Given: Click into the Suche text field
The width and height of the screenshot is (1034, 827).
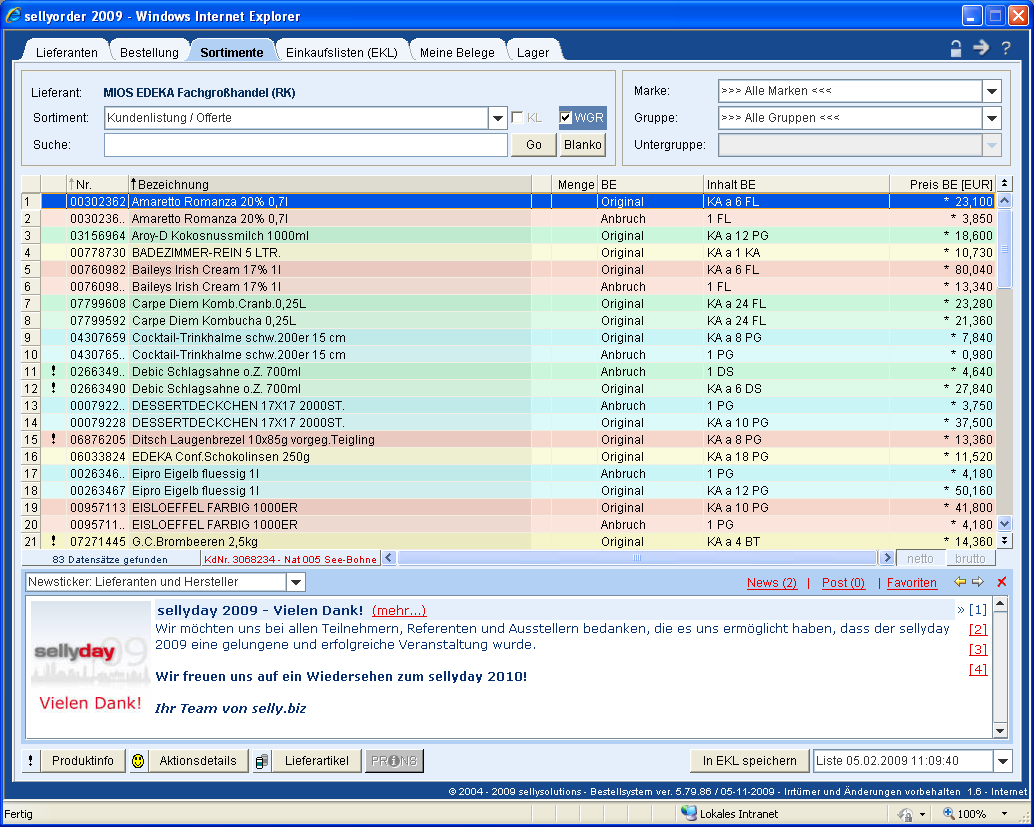Looking at the screenshot, I should point(305,145).
